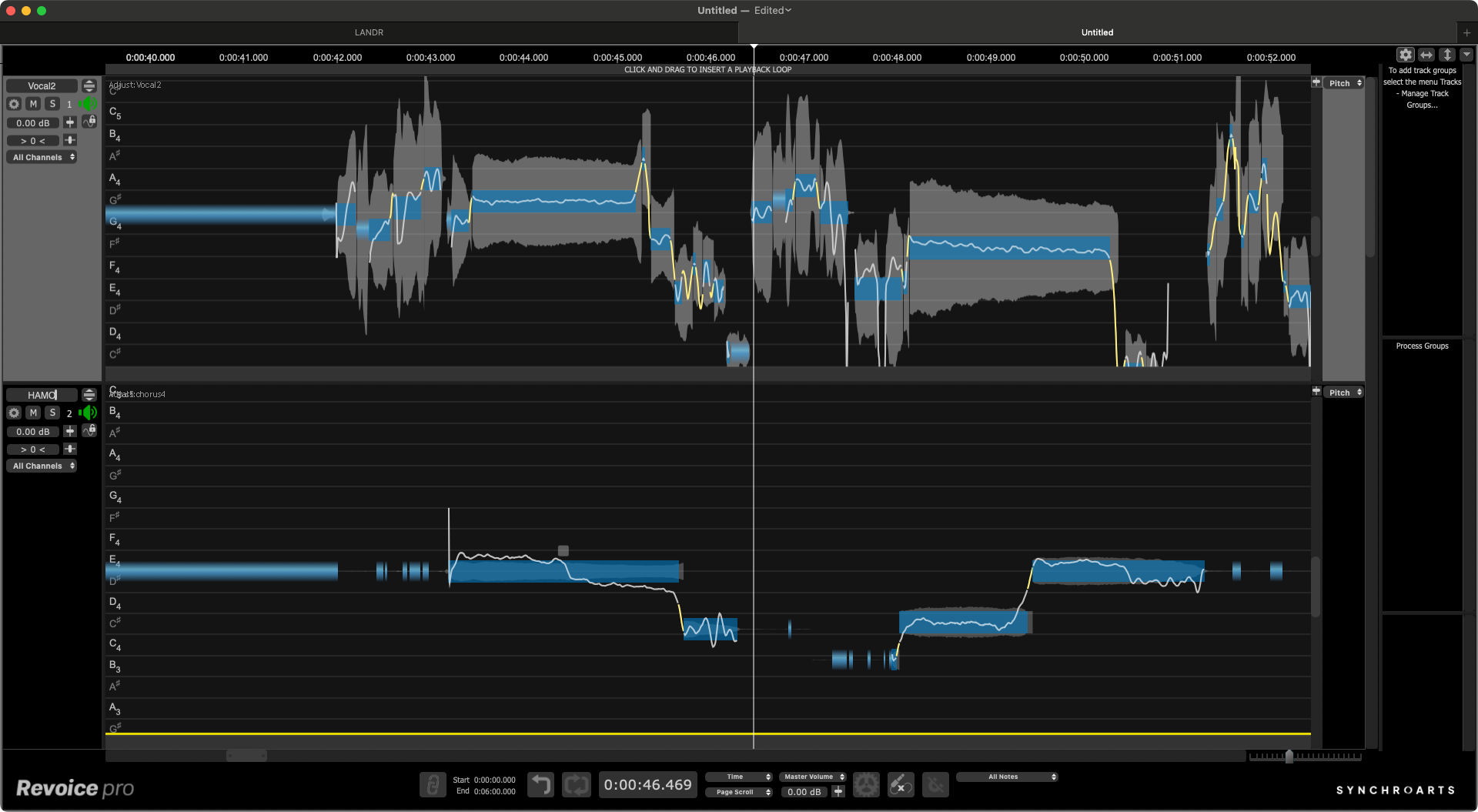The height and width of the screenshot is (812, 1478).
Task: Open the All Notes dropdown
Action: point(1007,777)
